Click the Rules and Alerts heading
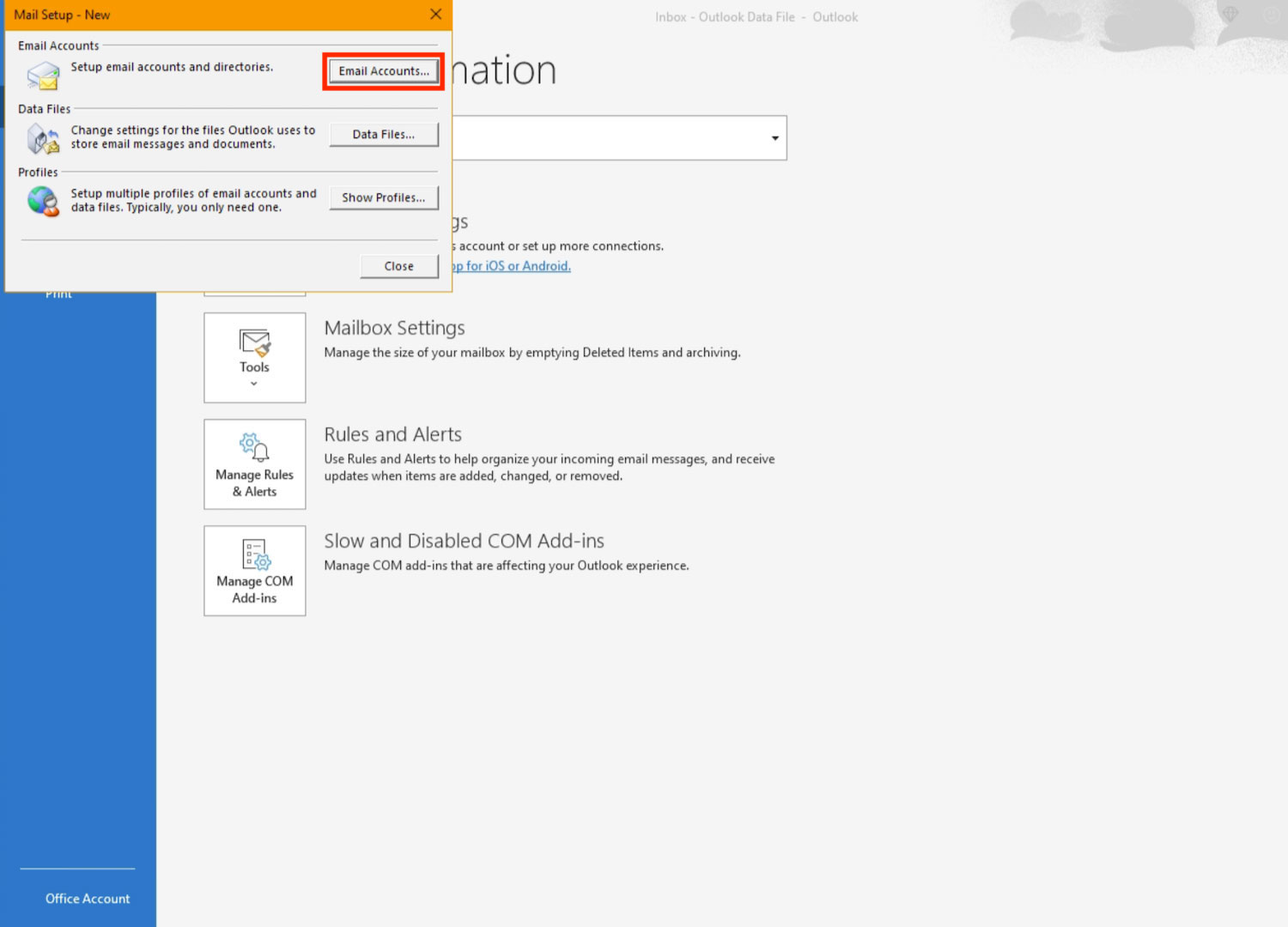This screenshot has height=927, width=1288. [x=392, y=434]
